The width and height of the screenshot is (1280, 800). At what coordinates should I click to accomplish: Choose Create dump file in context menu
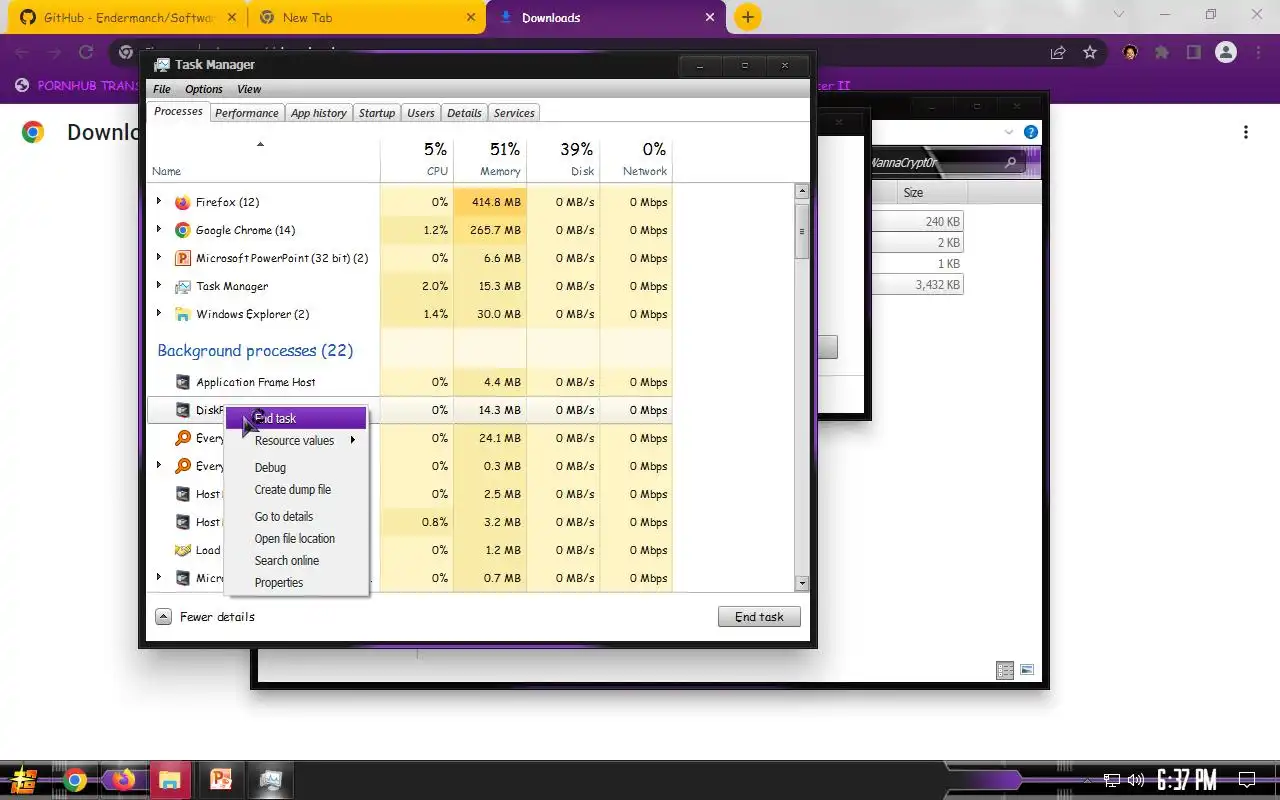click(x=296, y=490)
